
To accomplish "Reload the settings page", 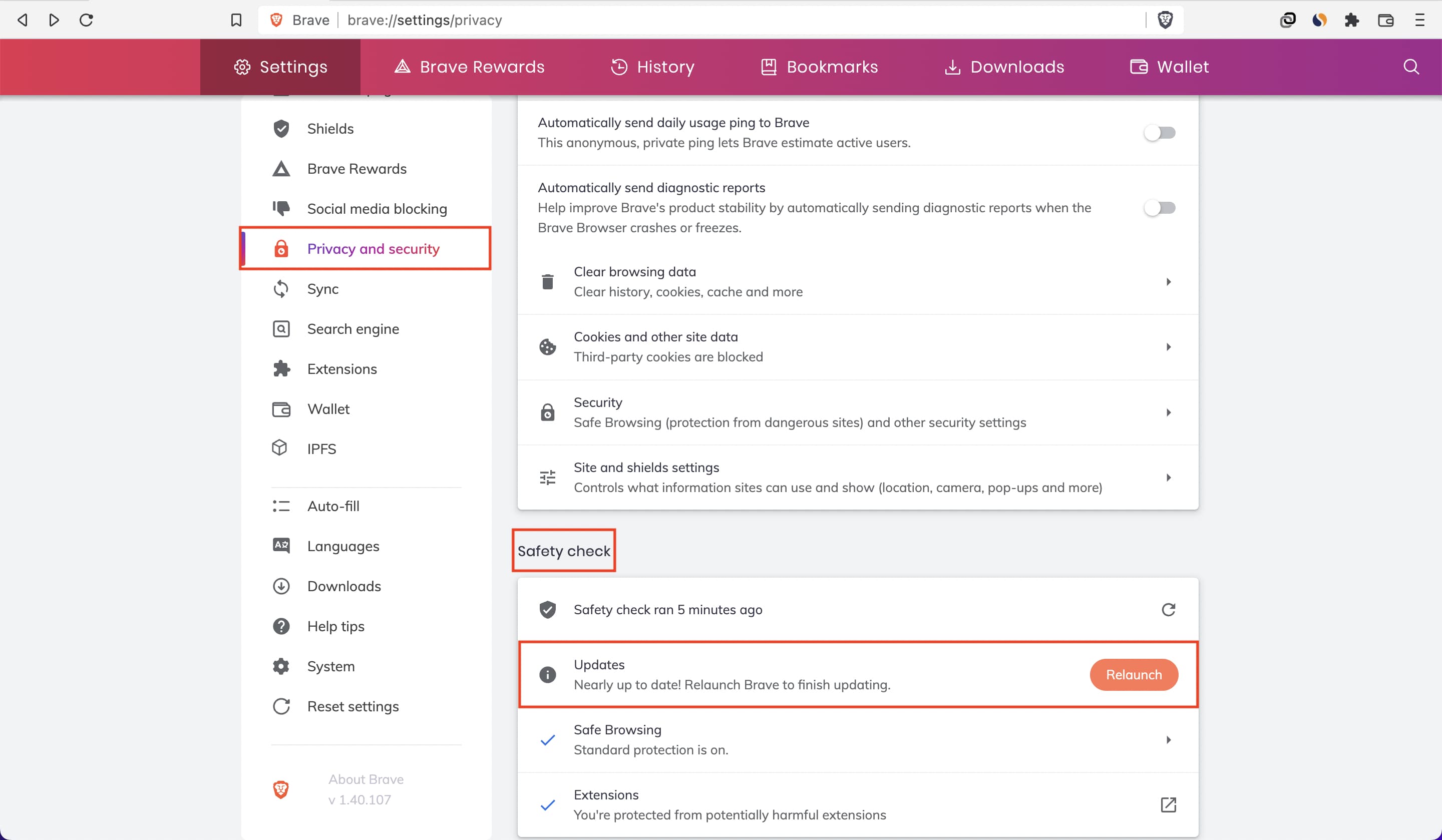I will (x=87, y=20).
